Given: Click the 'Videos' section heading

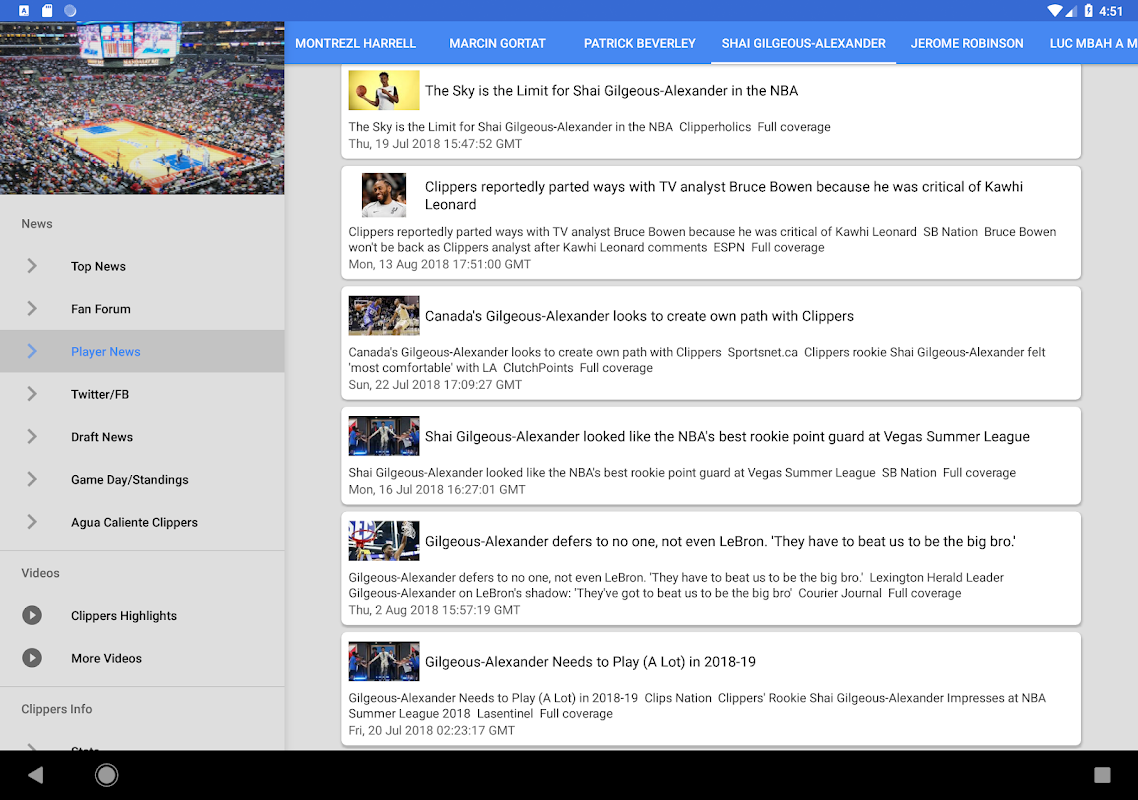Looking at the screenshot, I should point(41,573).
